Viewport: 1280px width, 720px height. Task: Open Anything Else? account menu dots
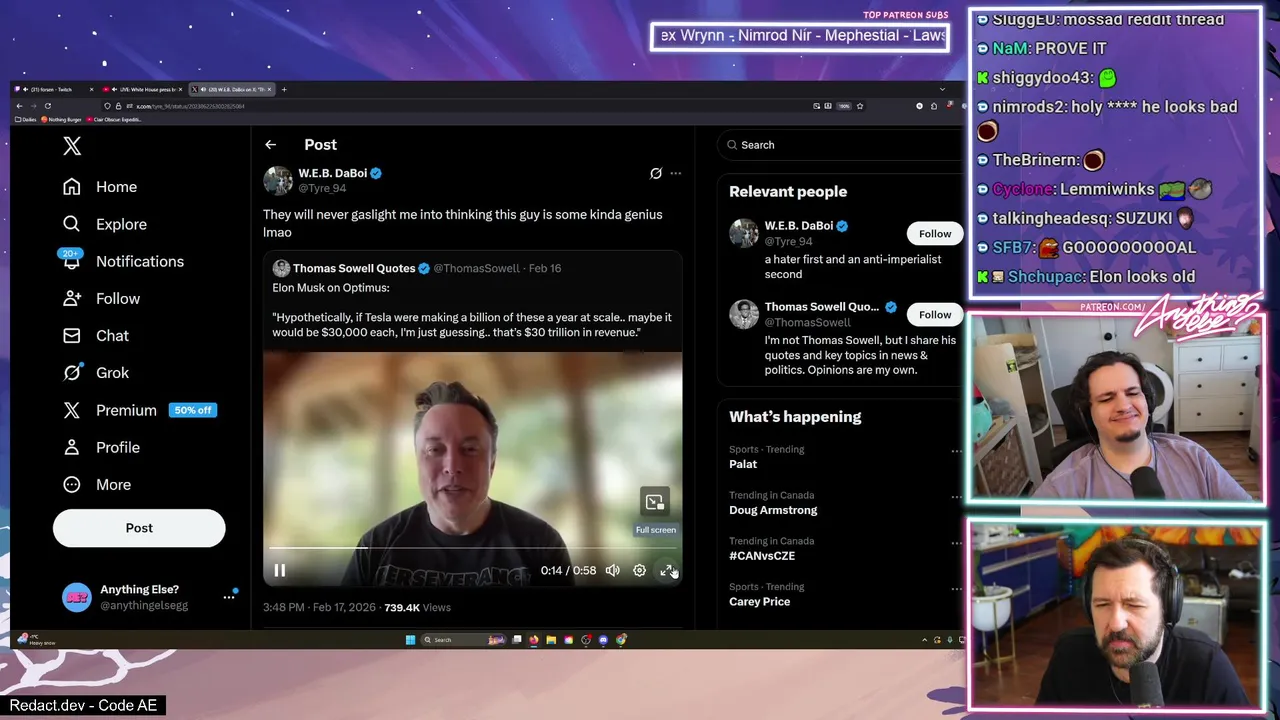(229, 597)
